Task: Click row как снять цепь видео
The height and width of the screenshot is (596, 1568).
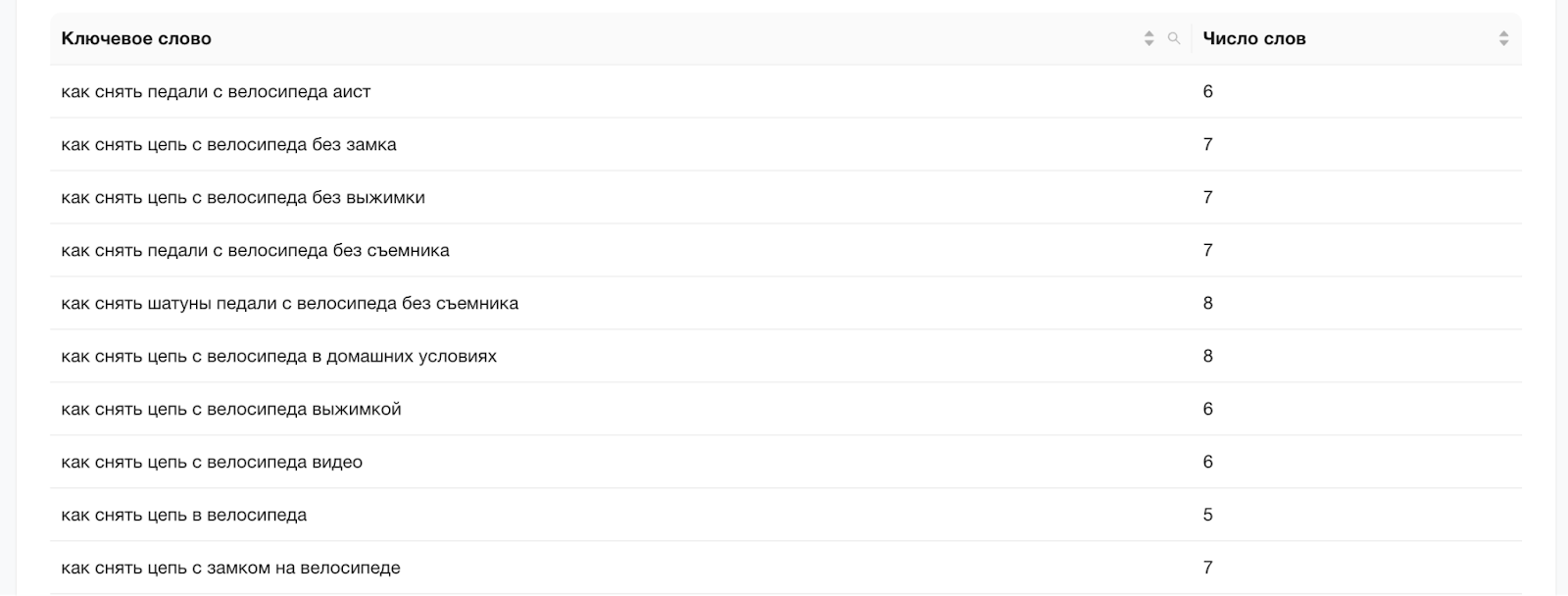Action: (211, 463)
